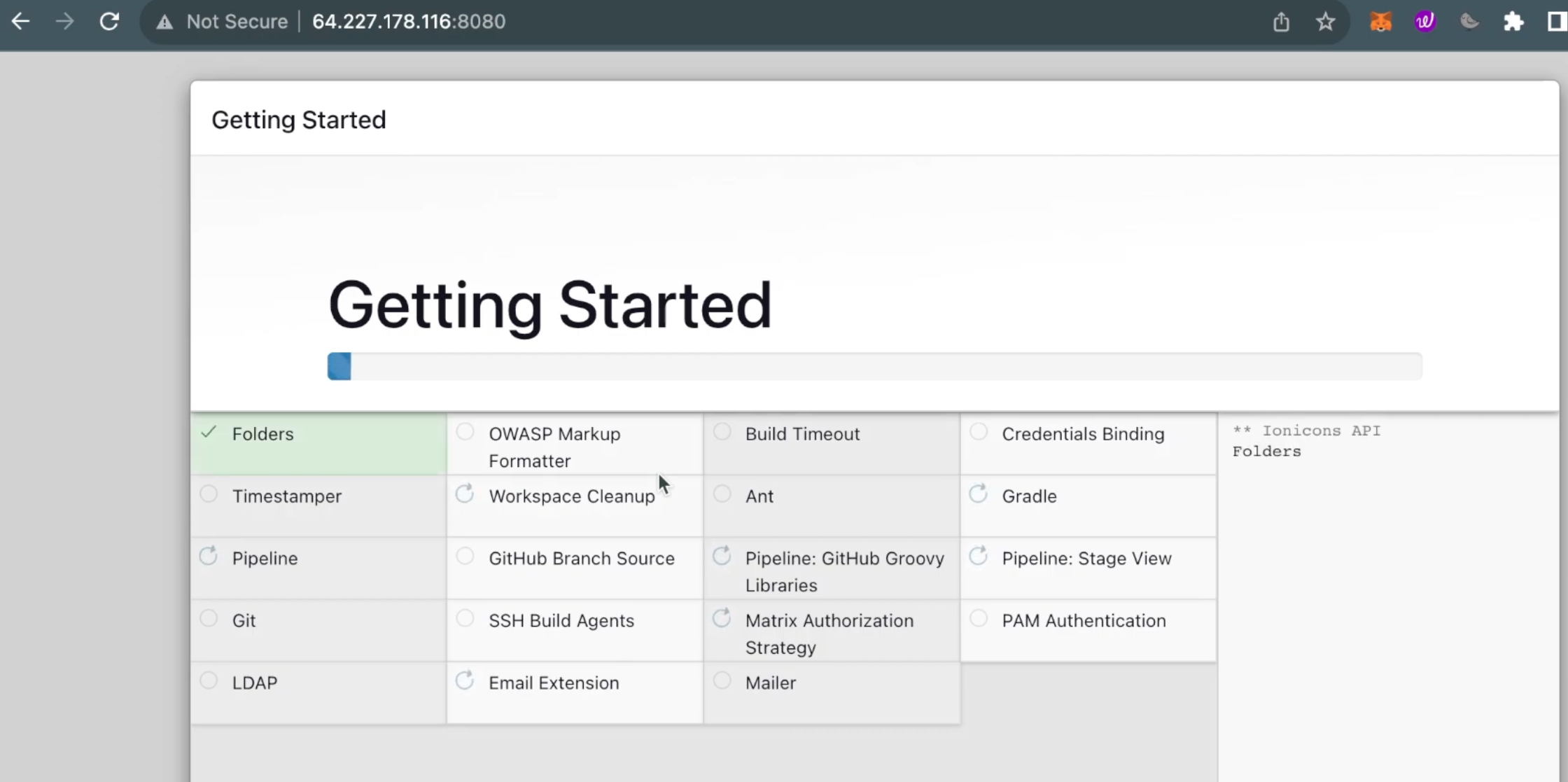Click the PAM Authentication label
The image size is (1568, 782).
tap(1084, 621)
